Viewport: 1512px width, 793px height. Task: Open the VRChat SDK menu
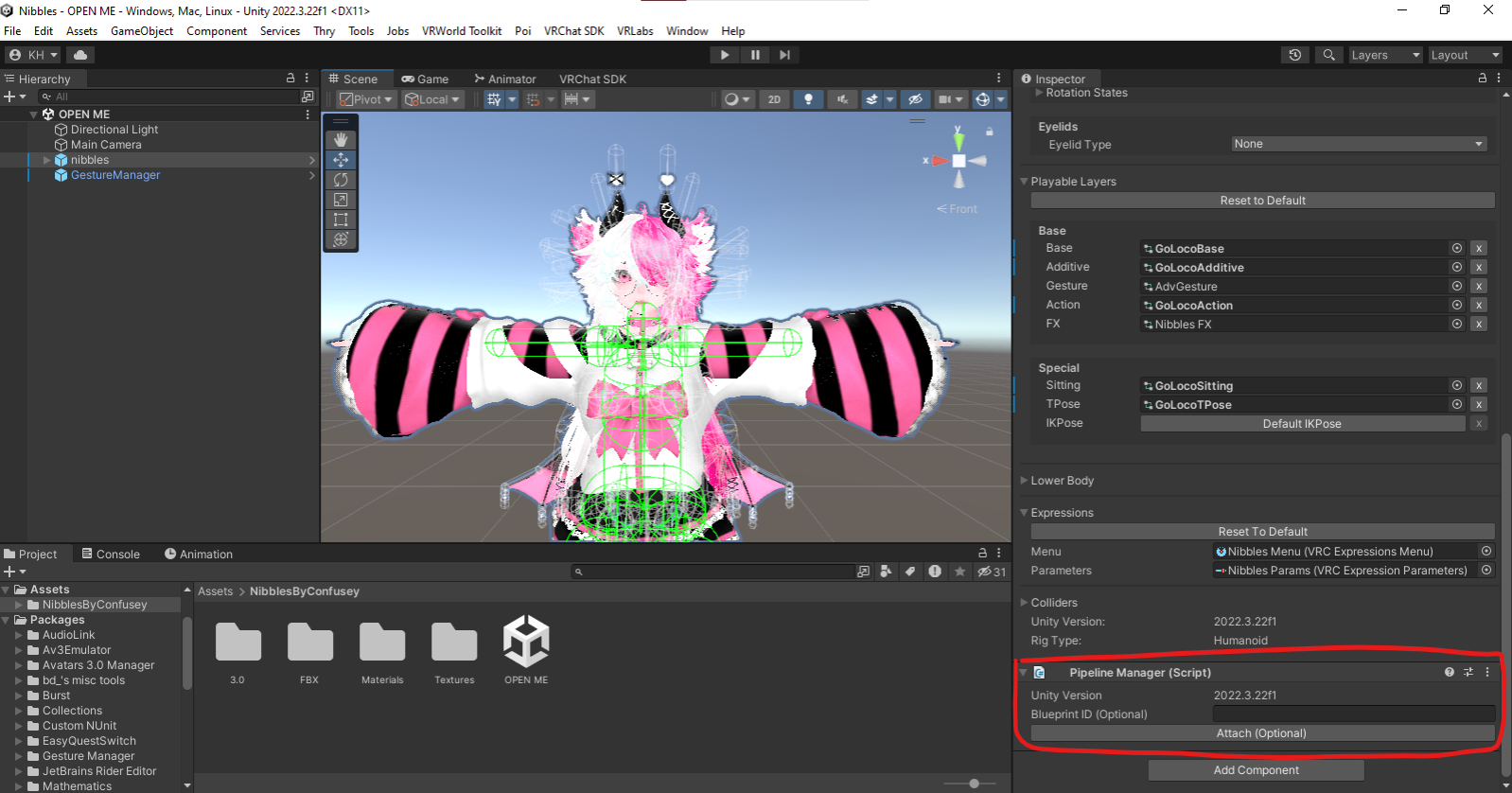pyautogui.click(x=573, y=30)
